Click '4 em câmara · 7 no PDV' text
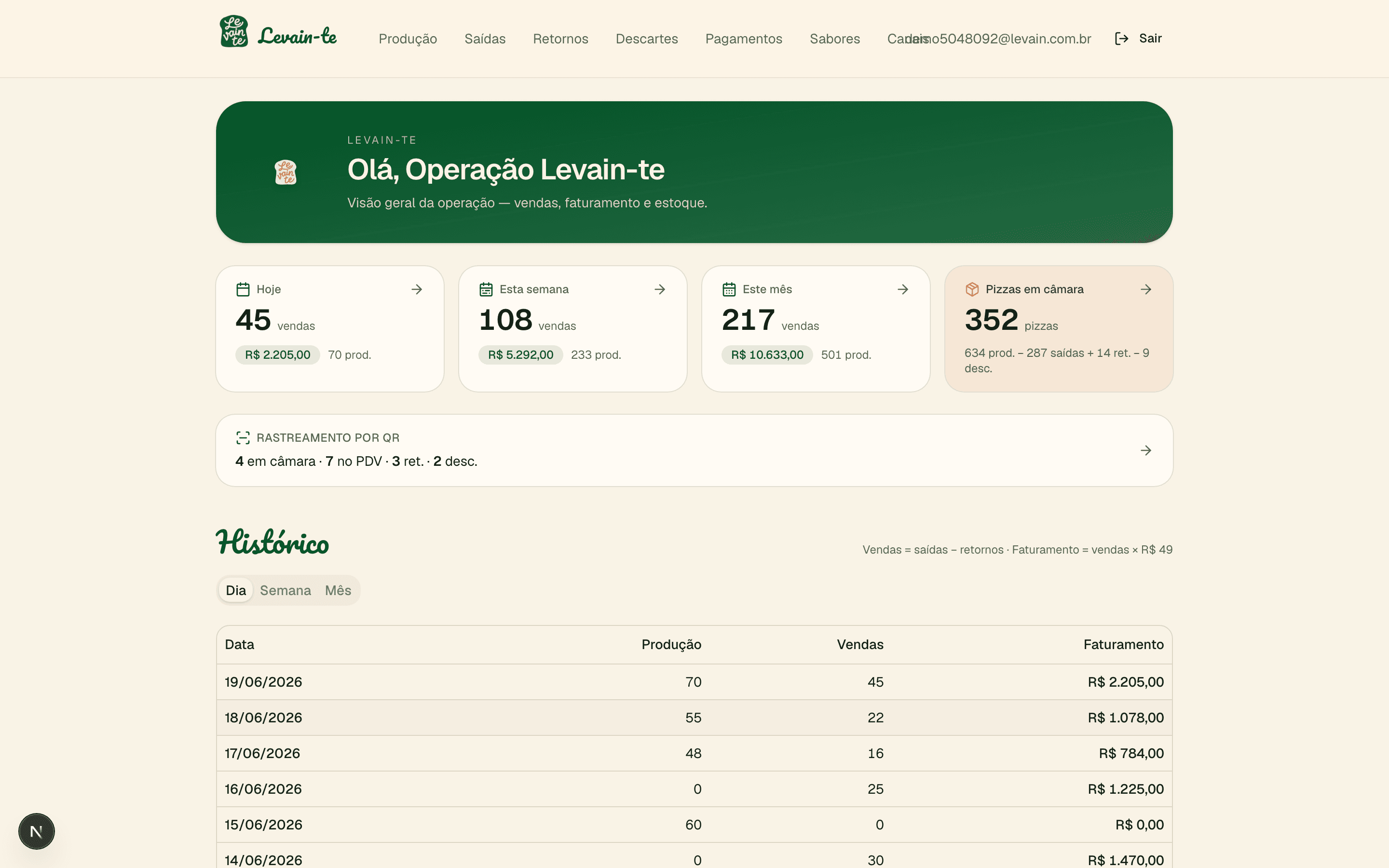The image size is (1389, 868). point(309,461)
